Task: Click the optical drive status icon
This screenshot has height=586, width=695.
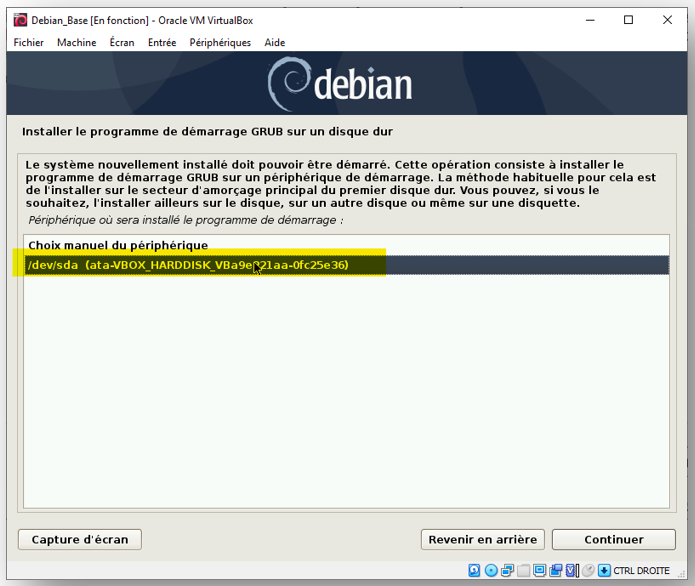Action: pos(491,570)
